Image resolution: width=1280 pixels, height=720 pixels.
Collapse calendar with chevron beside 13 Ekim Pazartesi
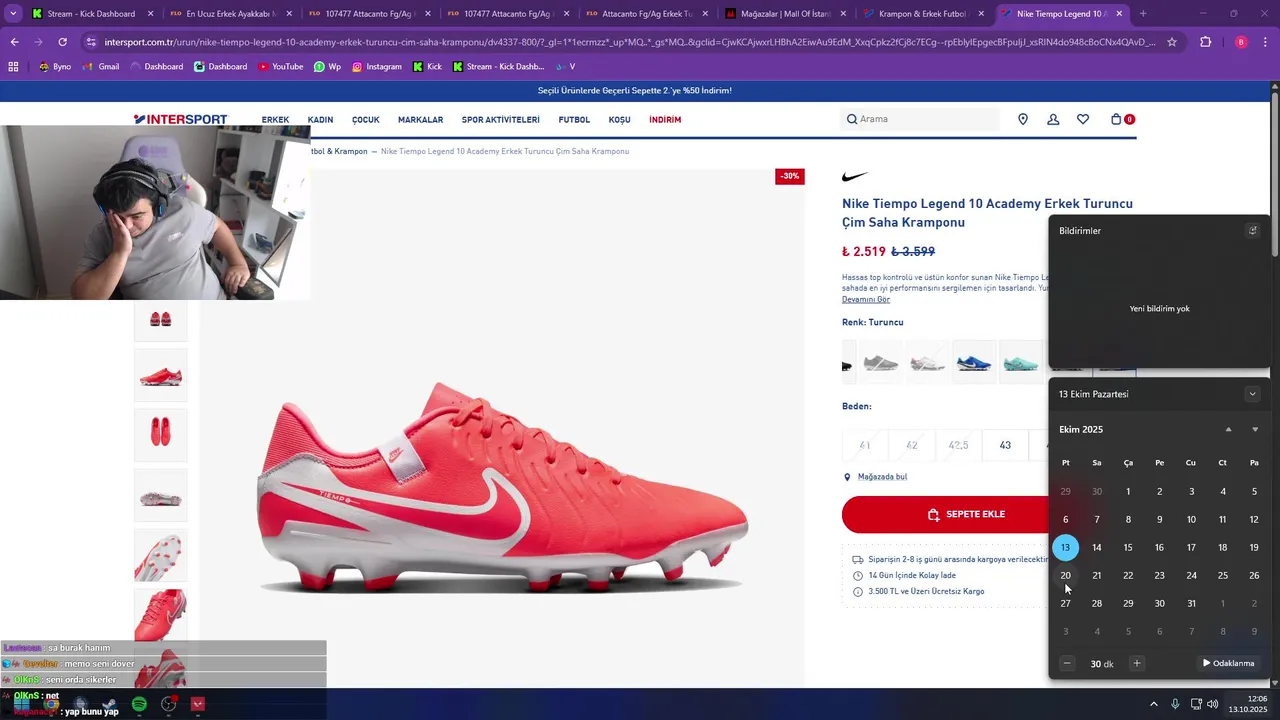[x=1252, y=394]
